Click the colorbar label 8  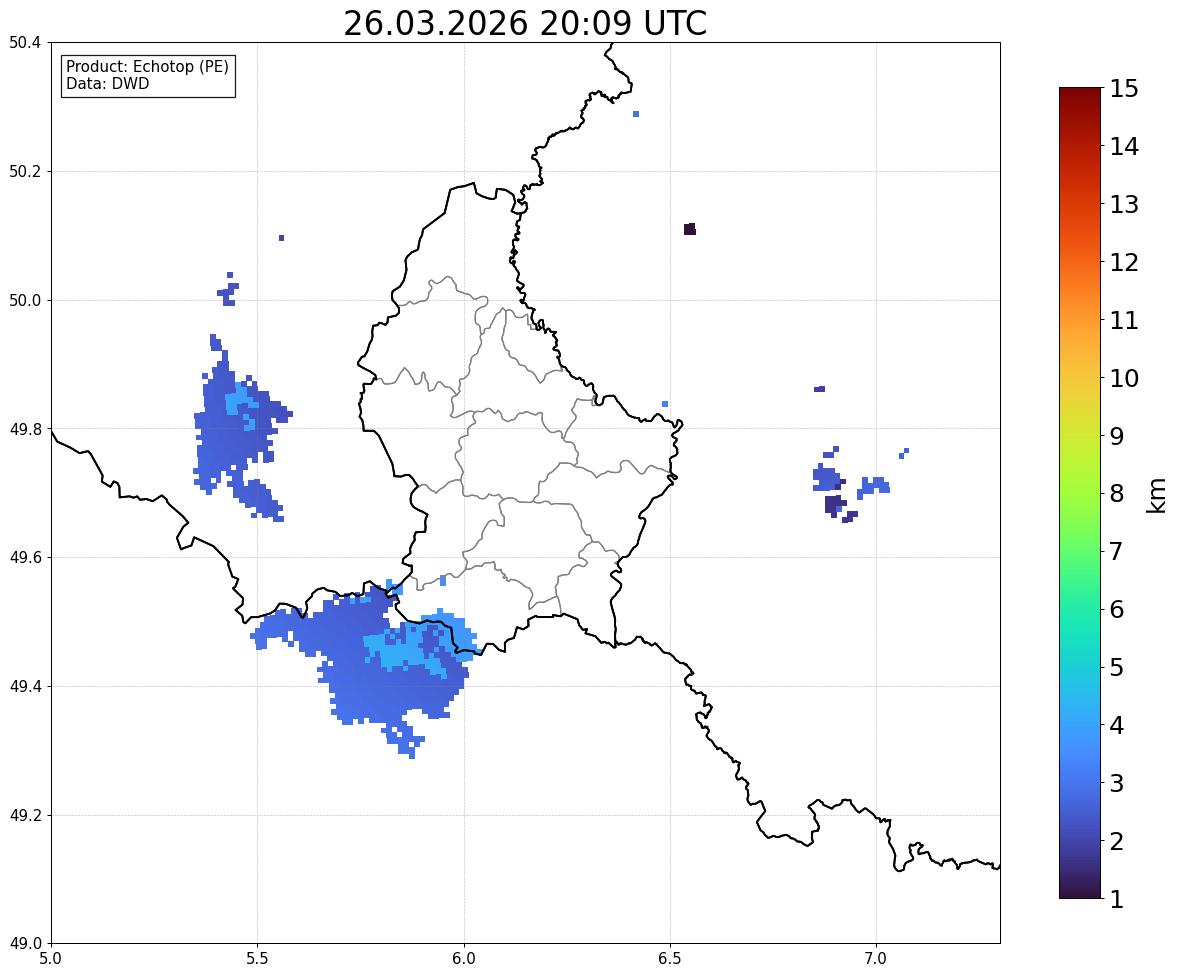tap(1117, 494)
